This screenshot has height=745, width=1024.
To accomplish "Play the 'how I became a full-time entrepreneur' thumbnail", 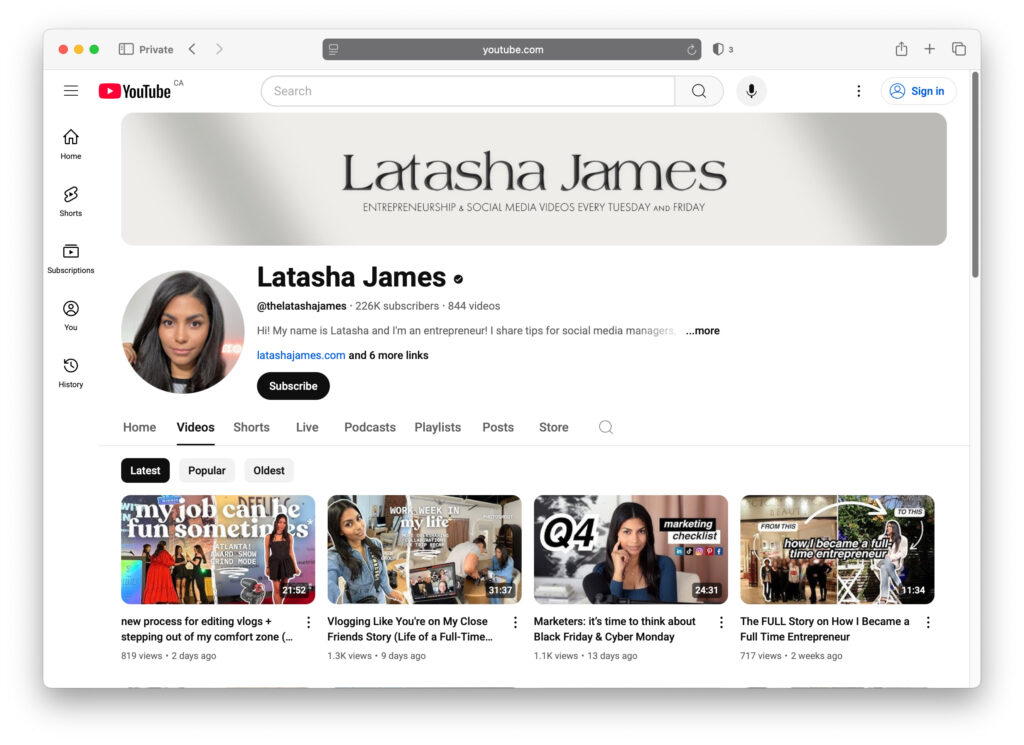I will click(x=837, y=549).
